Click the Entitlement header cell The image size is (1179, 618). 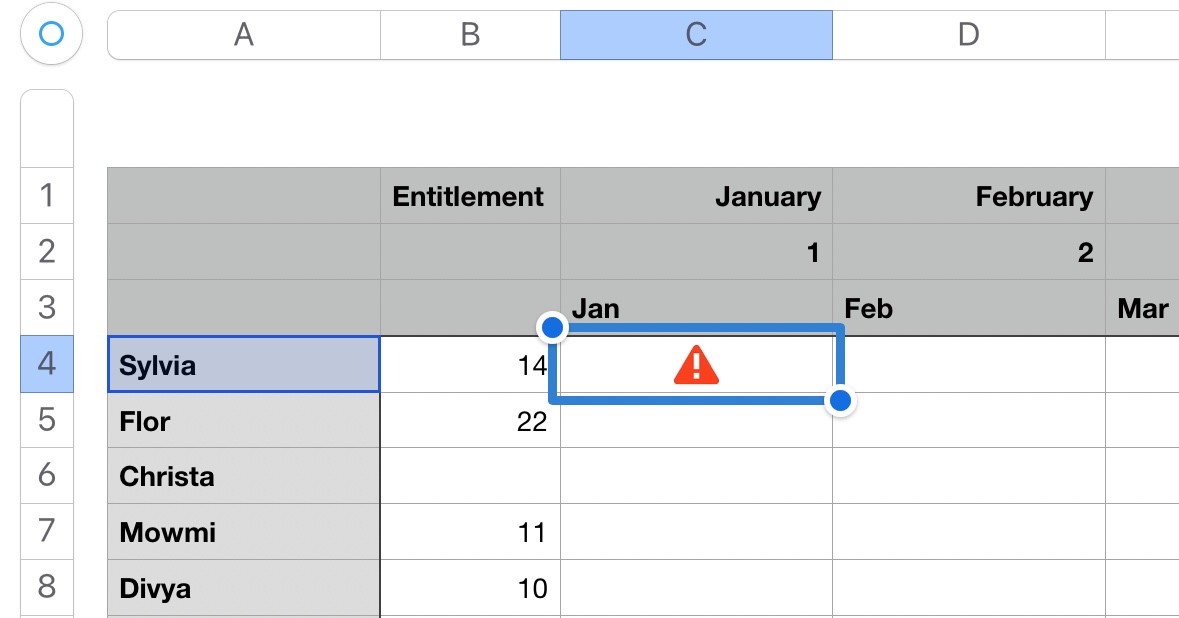[x=469, y=196]
